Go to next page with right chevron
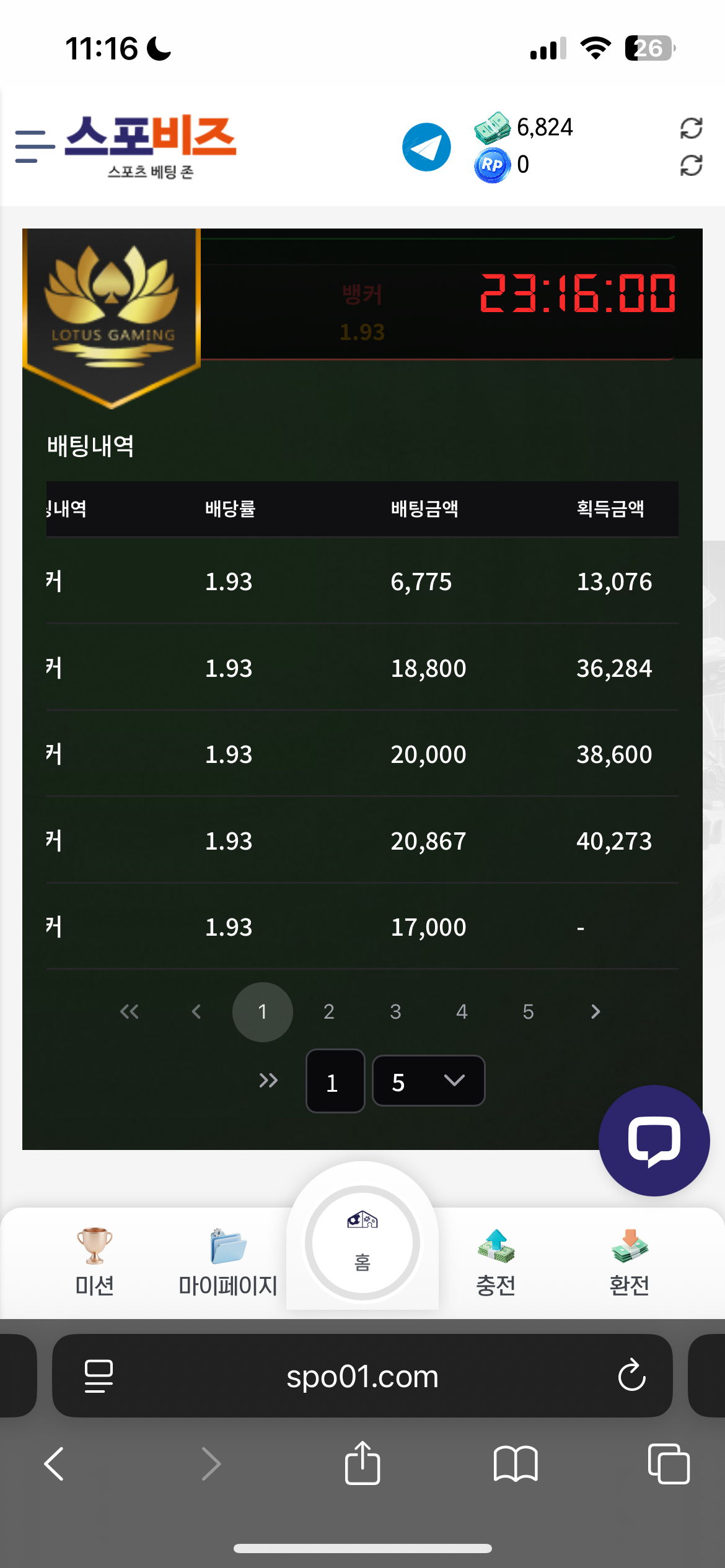This screenshot has width=725, height=1568. 595,1012
